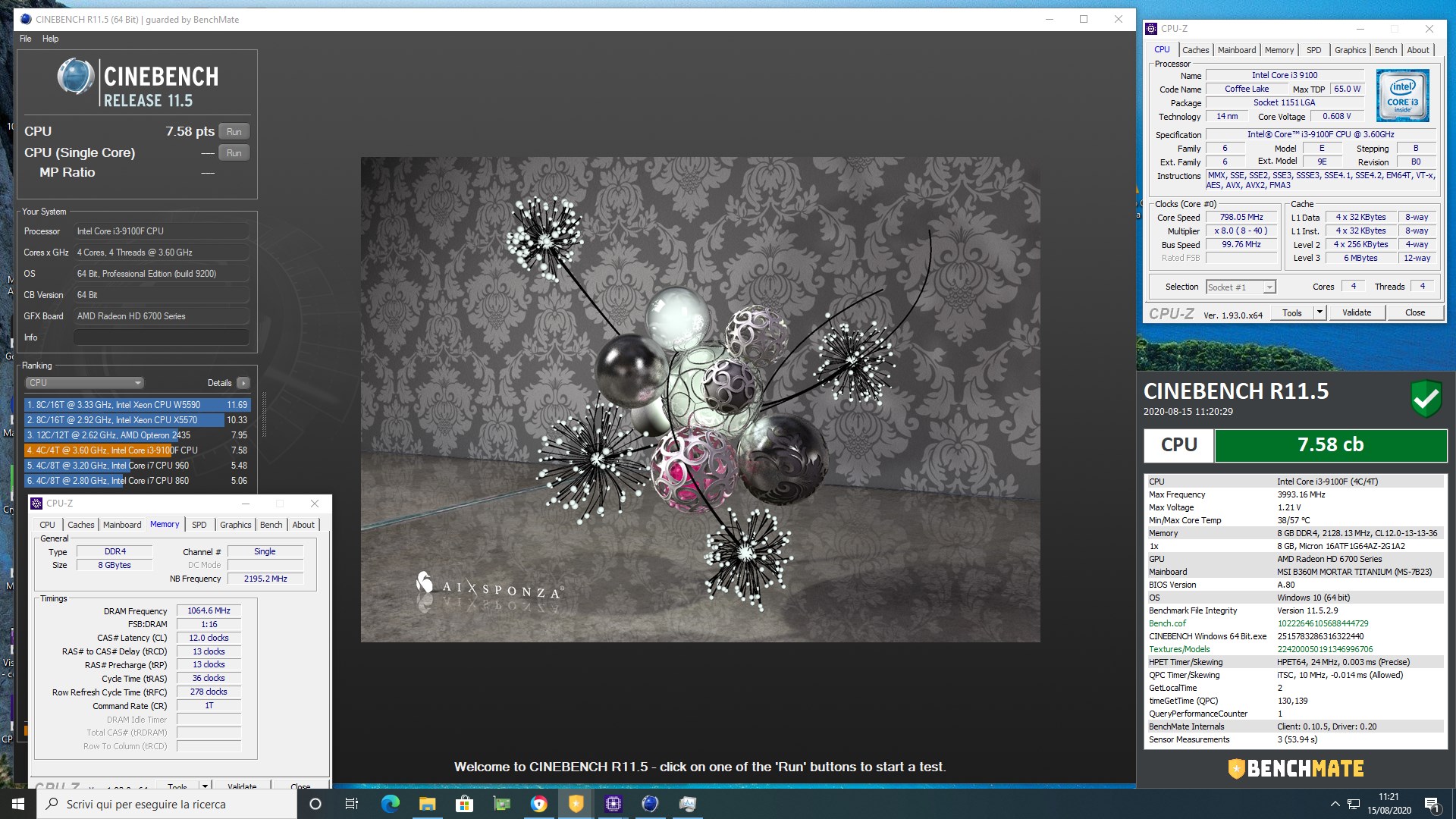Open the Textures/Models integrity link
Viewport: 1456px width, 819px height.
pos(1179,649)
